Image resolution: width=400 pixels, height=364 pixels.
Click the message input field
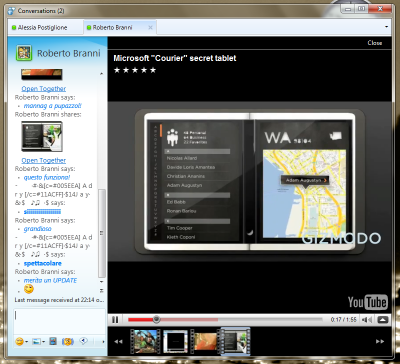point(60,321)
